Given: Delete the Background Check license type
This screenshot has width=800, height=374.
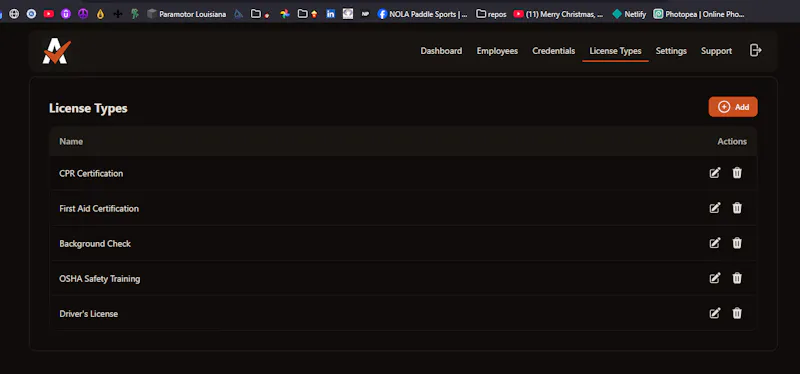Looking at the screenshot, I should coord(737,243).
